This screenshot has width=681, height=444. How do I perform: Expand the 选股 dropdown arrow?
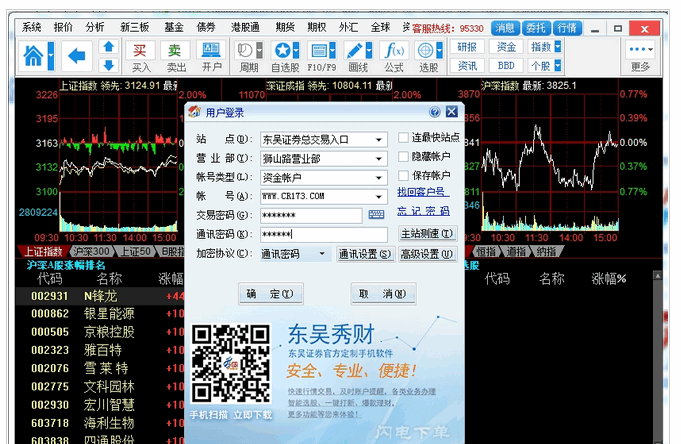point(439,51)
